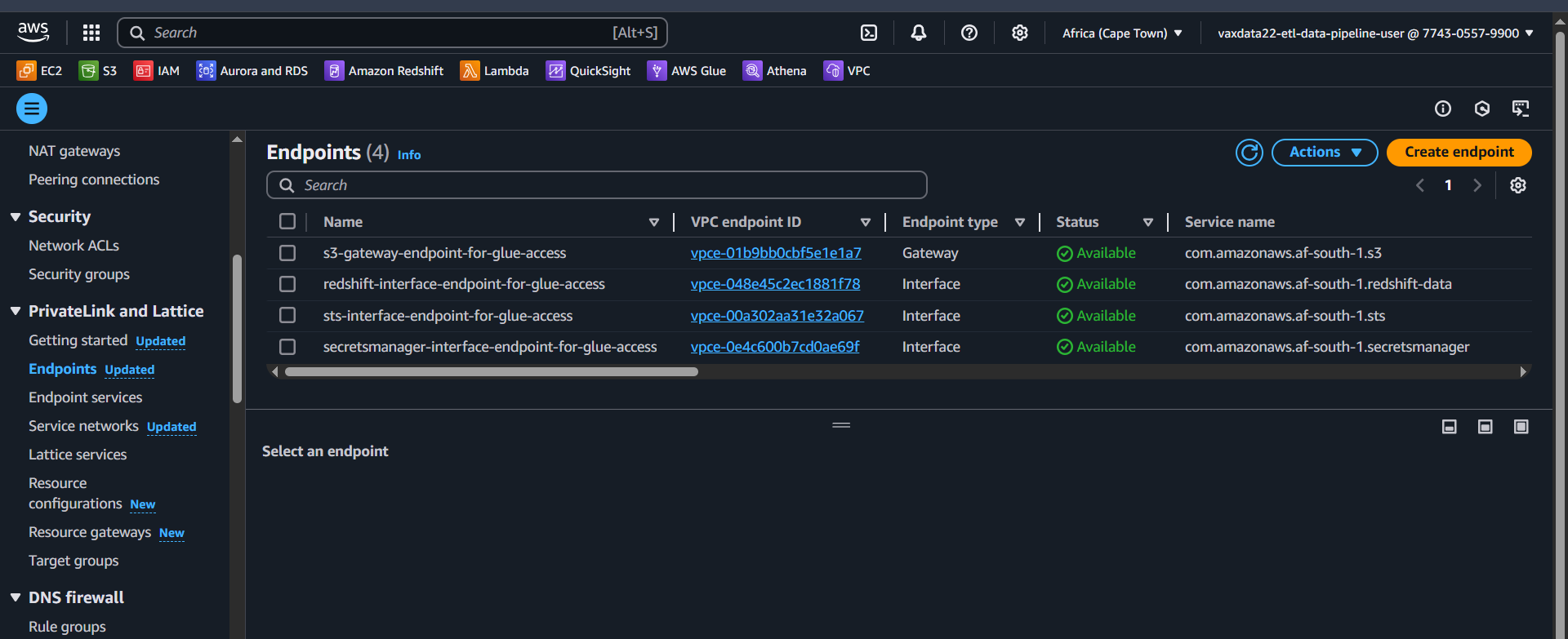Viewport: 1568px width, 639px height.
Task: Open the Athena shortcut
Action: [774, 71]
